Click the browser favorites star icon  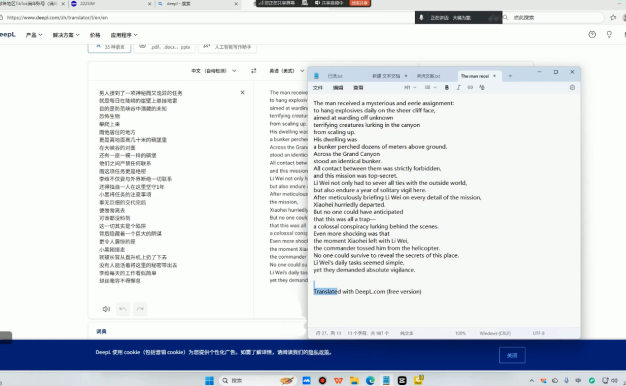click(613, 18)
